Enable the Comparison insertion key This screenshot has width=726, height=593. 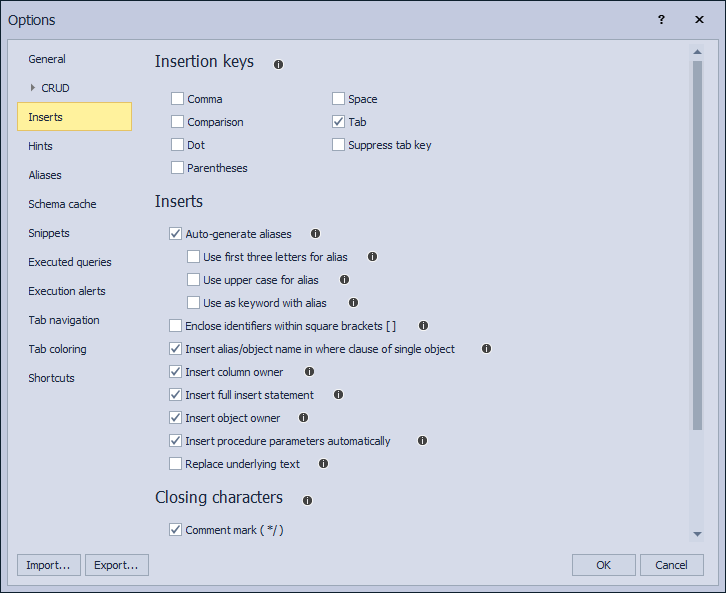(x=177, y=122)
